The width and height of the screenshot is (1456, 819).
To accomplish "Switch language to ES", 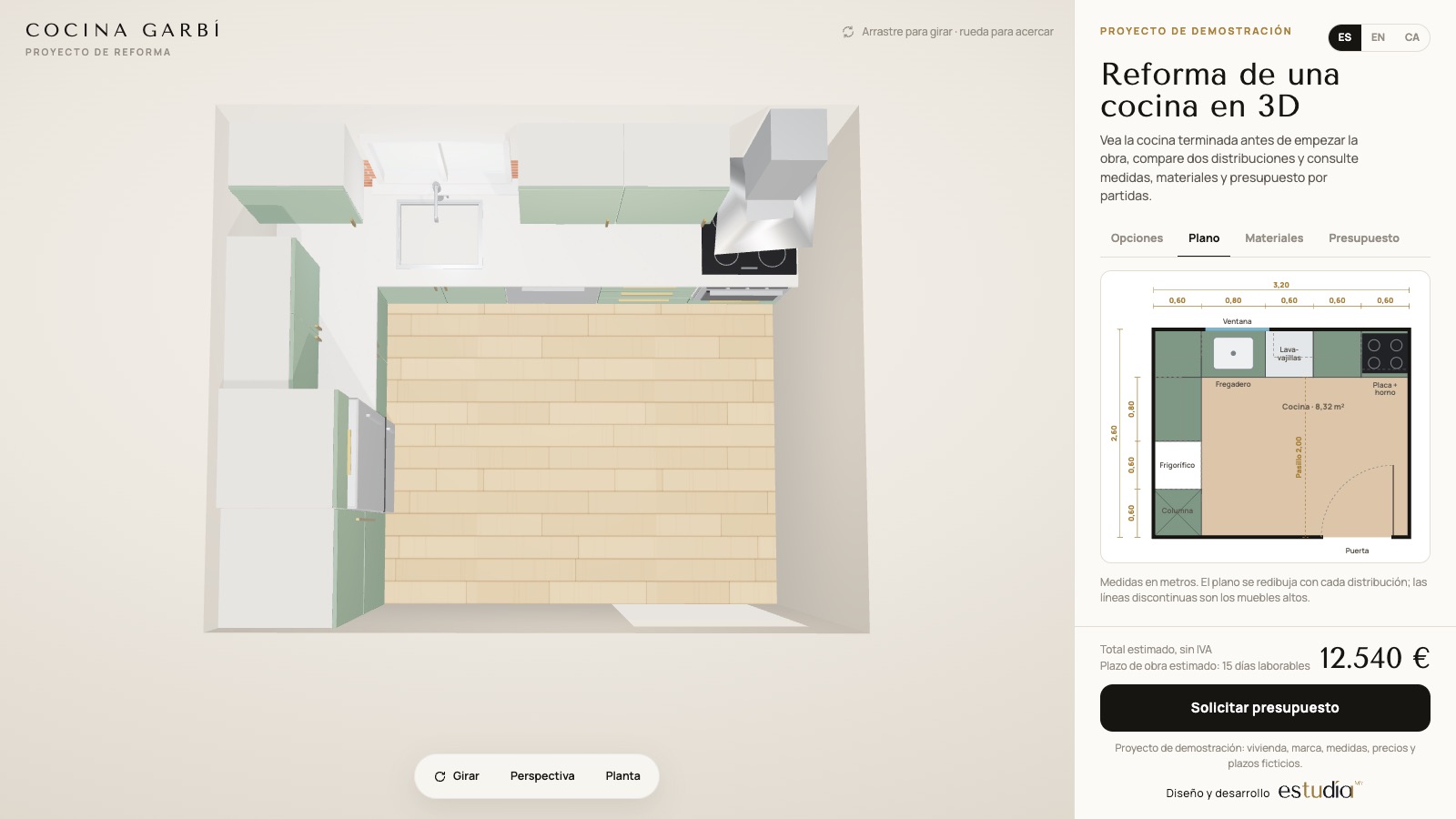I will [x=1345, y=37].
